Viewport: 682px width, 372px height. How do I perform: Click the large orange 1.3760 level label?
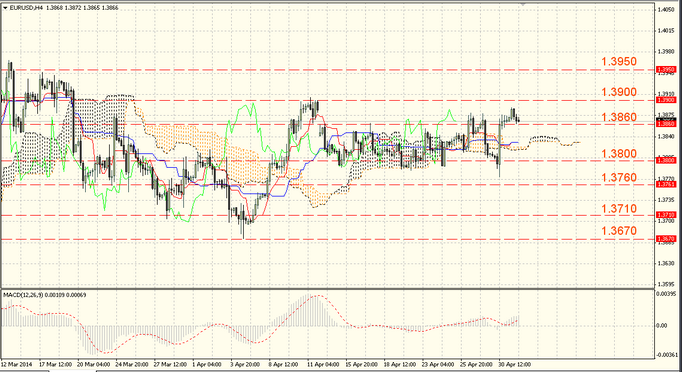point(619,178)
